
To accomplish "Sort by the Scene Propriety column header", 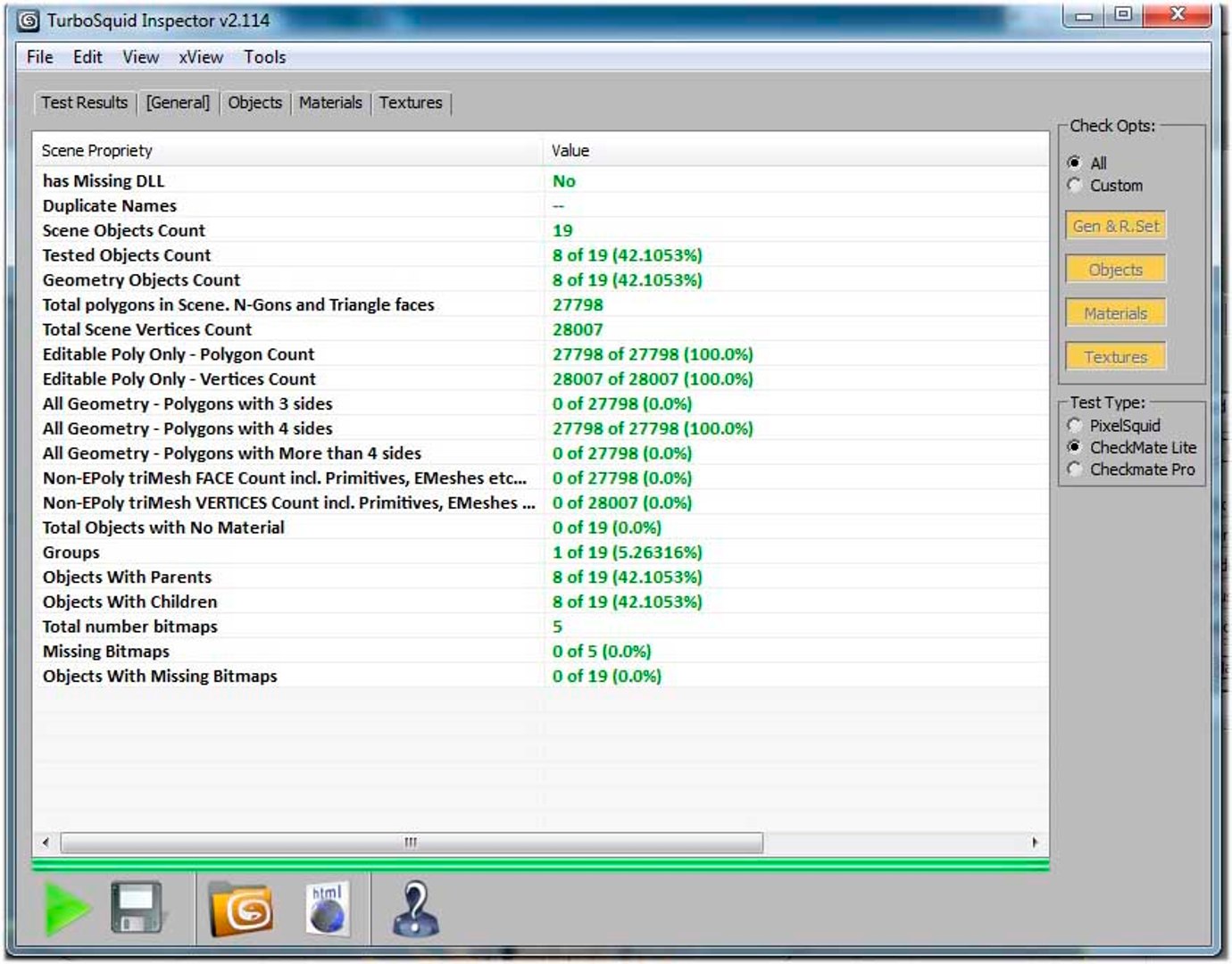I will 288,151.
